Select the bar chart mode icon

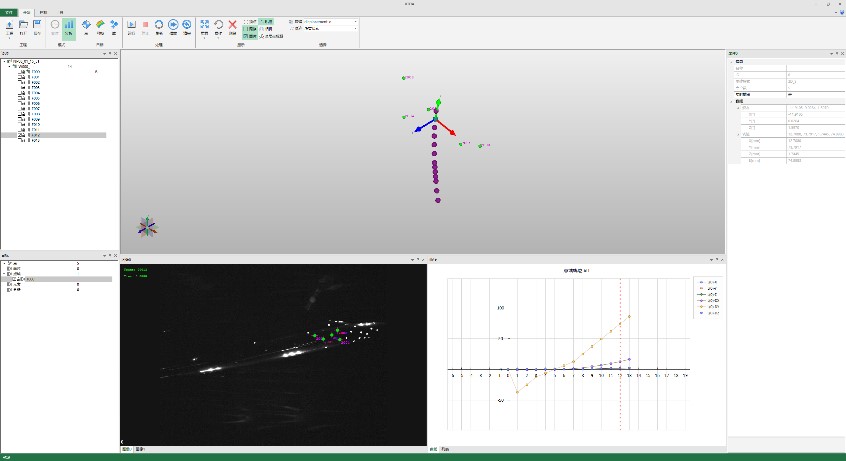(69, 26)
